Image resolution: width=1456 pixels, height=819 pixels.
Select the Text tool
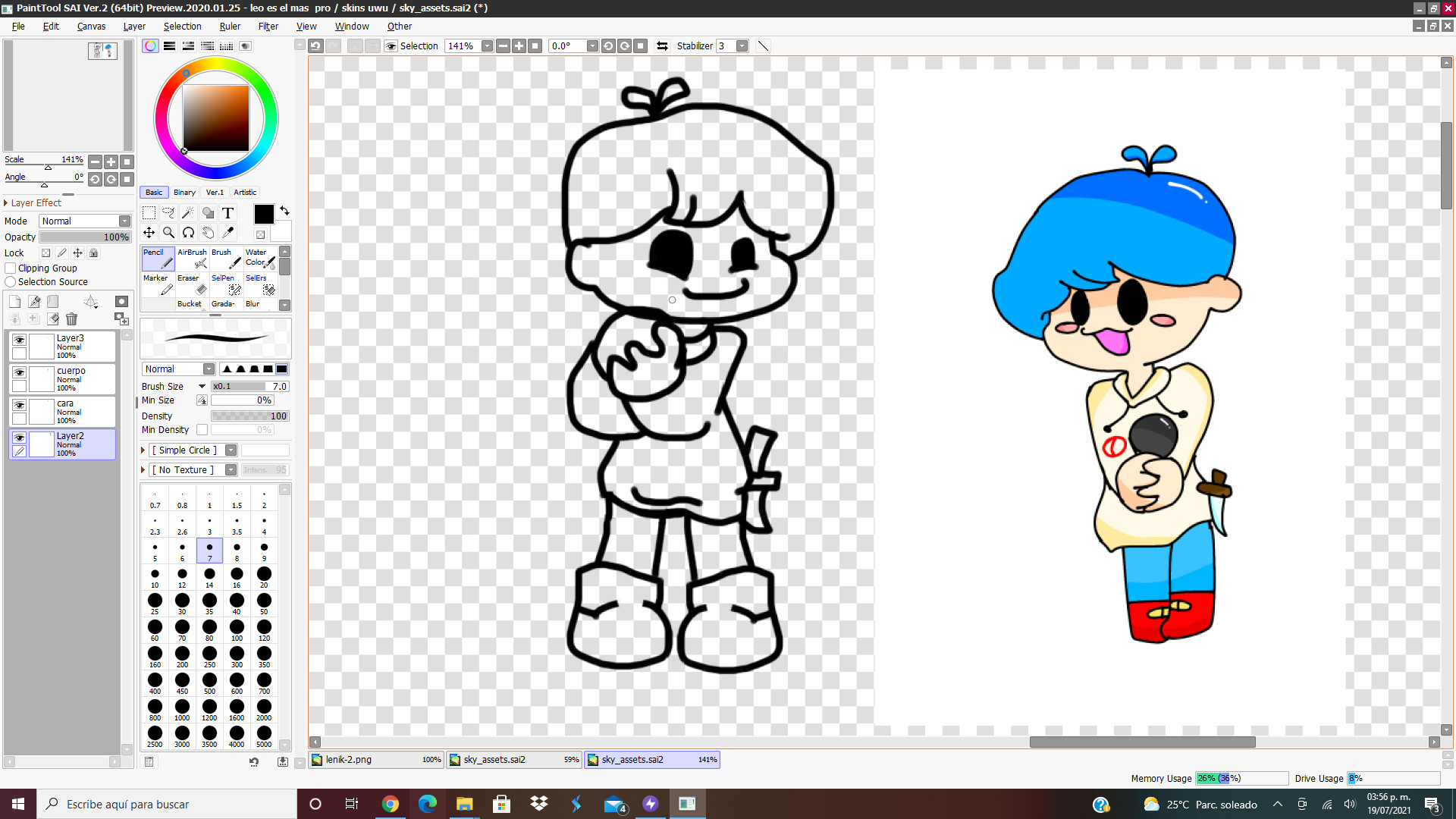coord(227,213)
